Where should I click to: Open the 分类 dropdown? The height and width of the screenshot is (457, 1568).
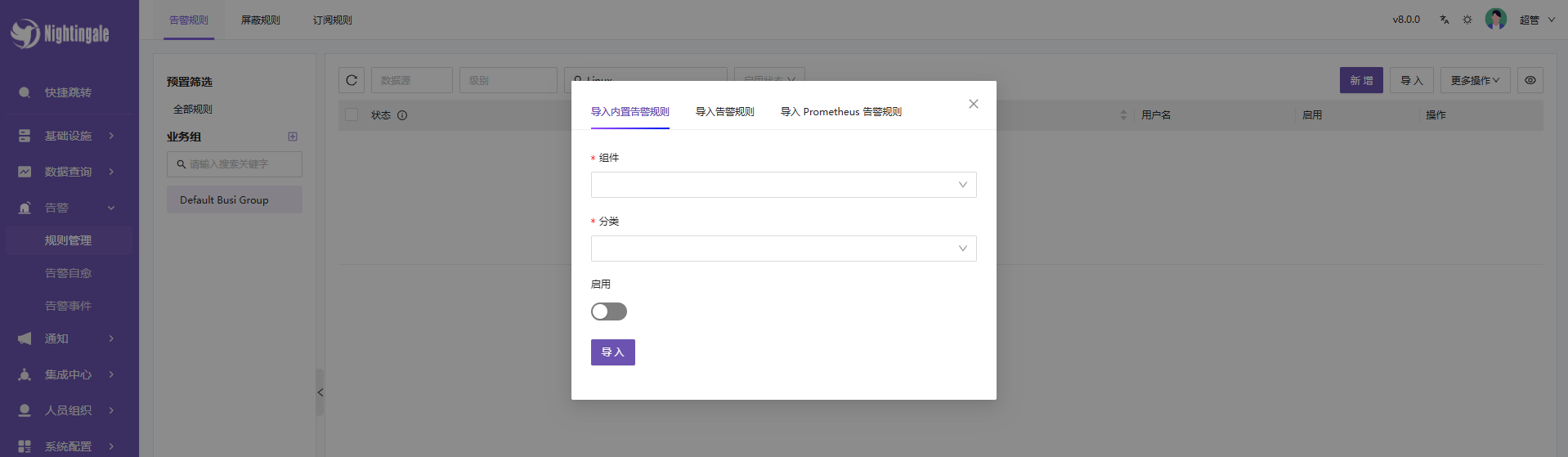[783, 249]
